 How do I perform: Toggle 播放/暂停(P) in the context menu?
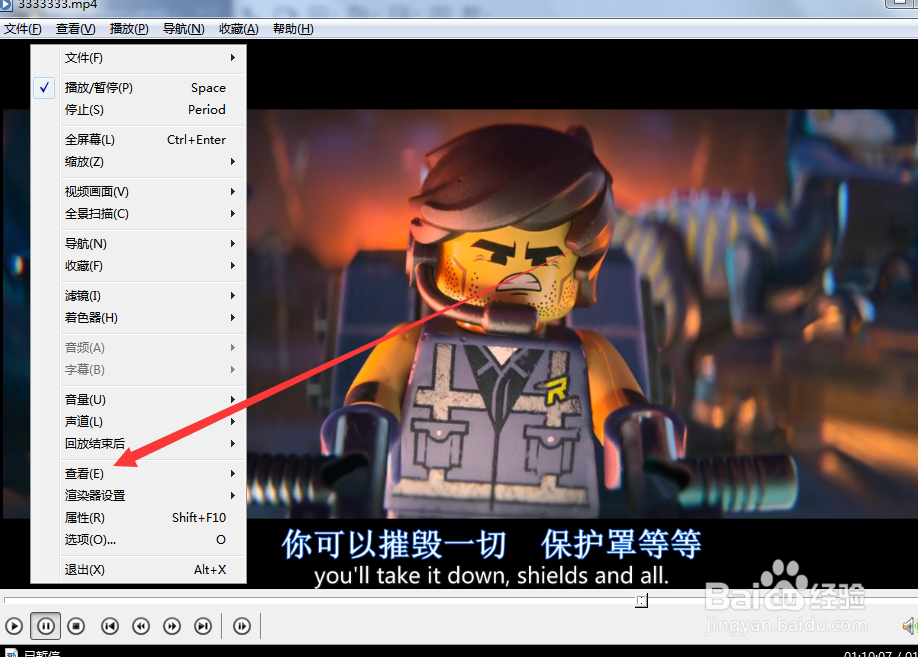(139, 88)
